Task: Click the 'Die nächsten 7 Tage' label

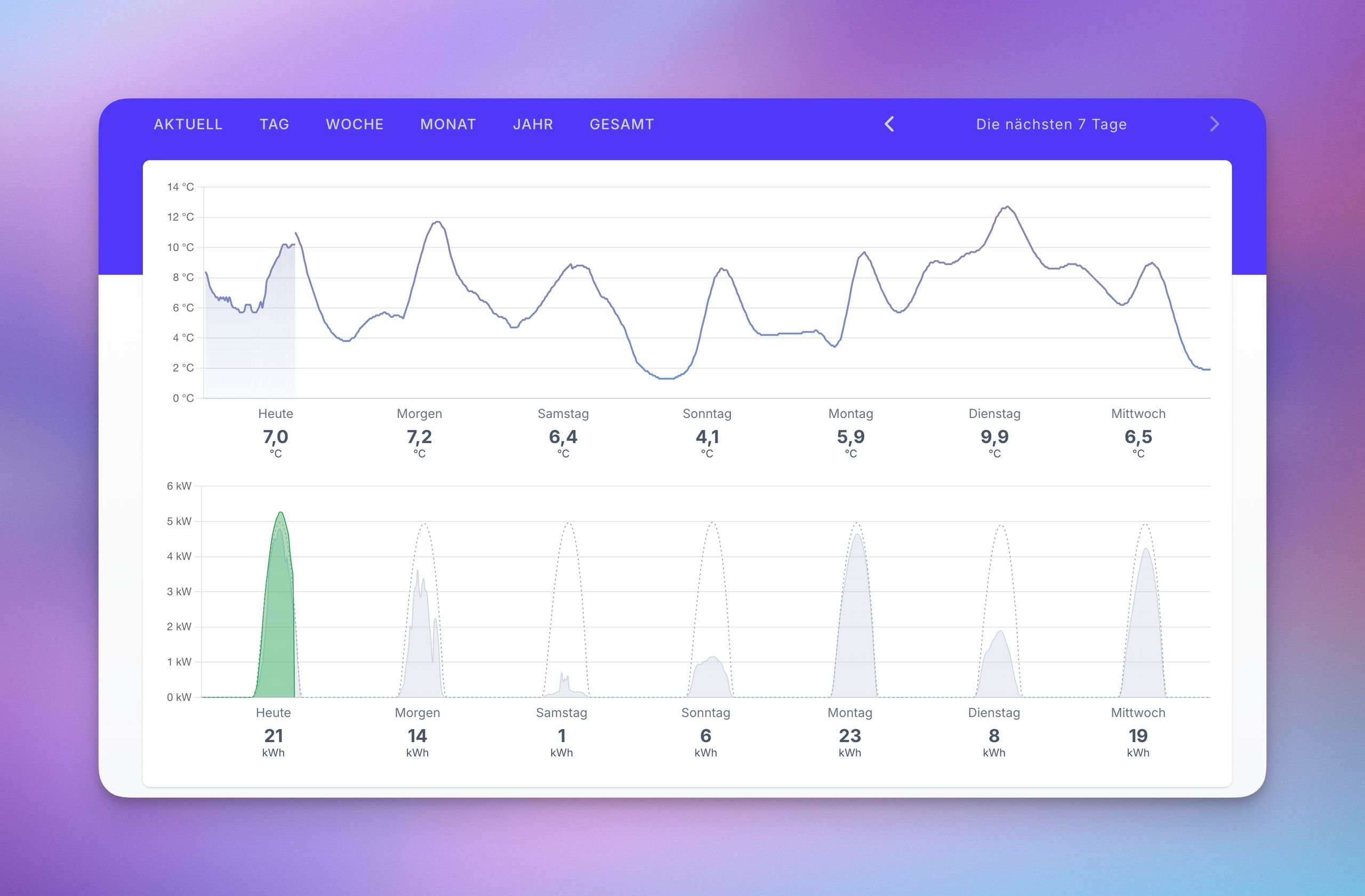Action: pyautogui.click(x=1051, y=124)
